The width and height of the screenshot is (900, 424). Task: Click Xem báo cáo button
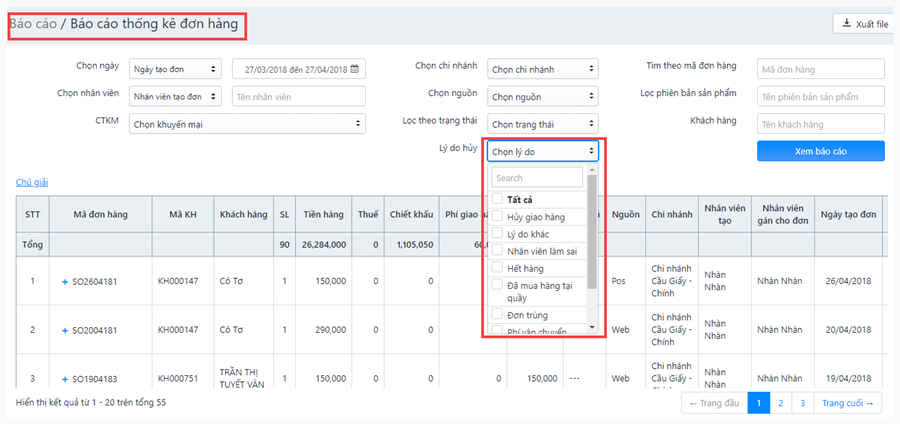pyautogui.click(x=821, y=151)
